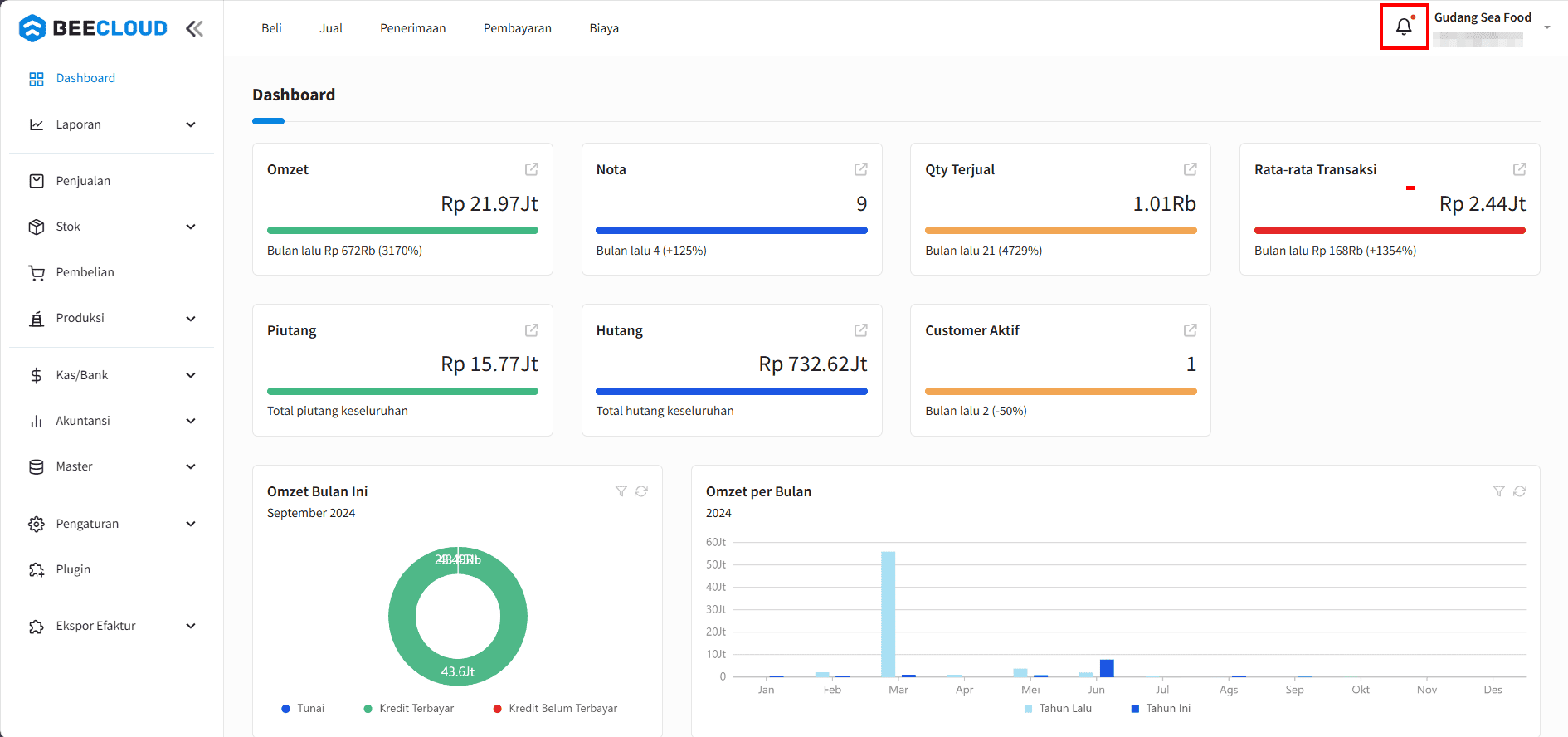Expand the Ekspor Efaktur menu chevron
1568x737 pixels.
pyautogui.click(x=191, y=626)
